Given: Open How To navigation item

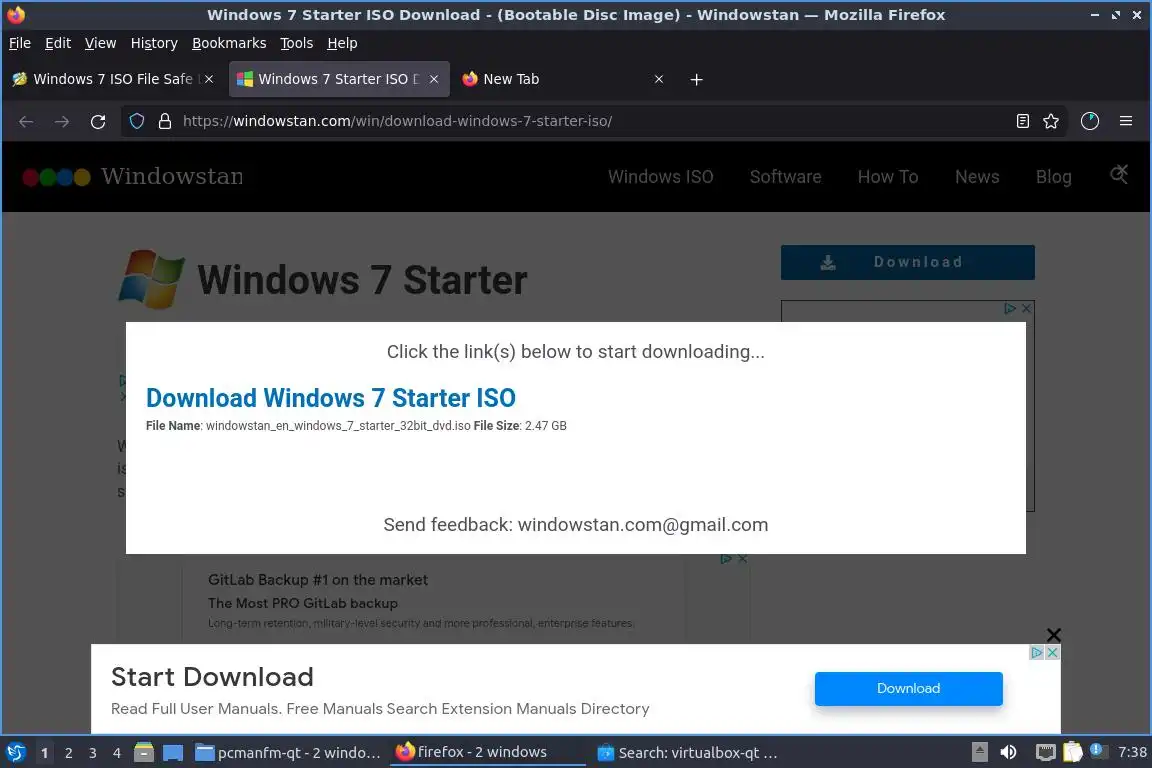Looking at the screenshot, I should [x=888, y=177].
